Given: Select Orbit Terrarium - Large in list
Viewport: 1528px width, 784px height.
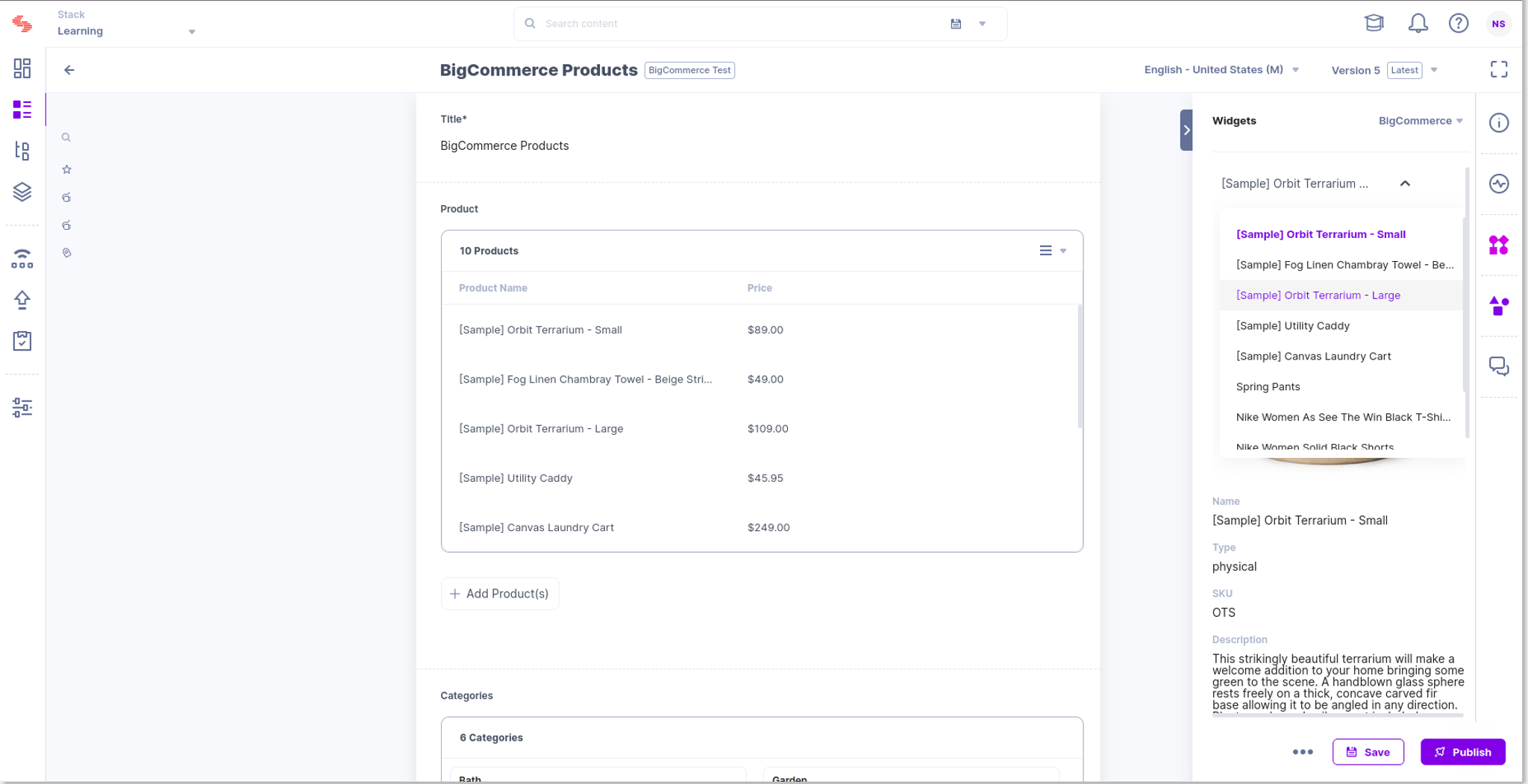Looking at the screenshot, I should pyautogui.click(x=1318, y=295).
